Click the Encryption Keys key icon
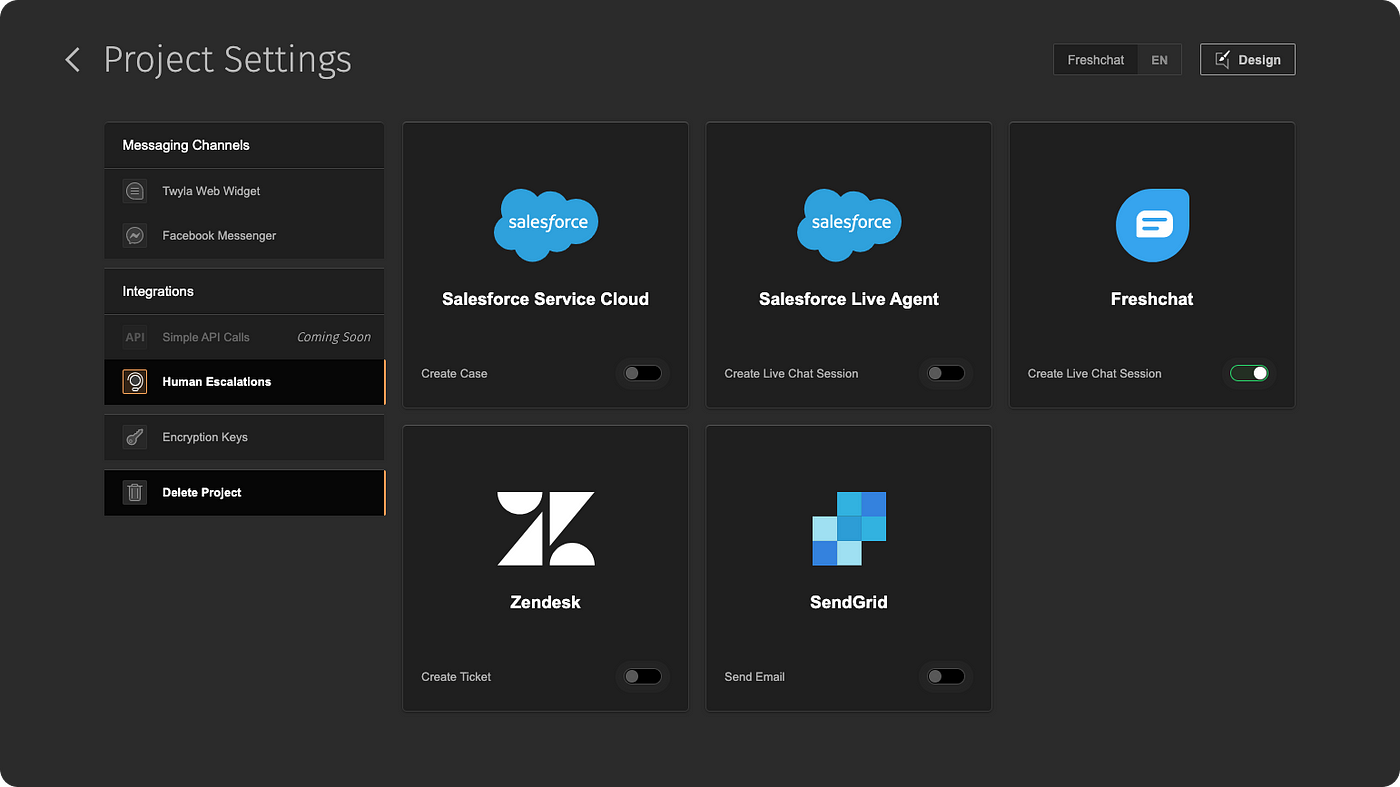The image size is (1400, 787). click(x=135, y=437)
